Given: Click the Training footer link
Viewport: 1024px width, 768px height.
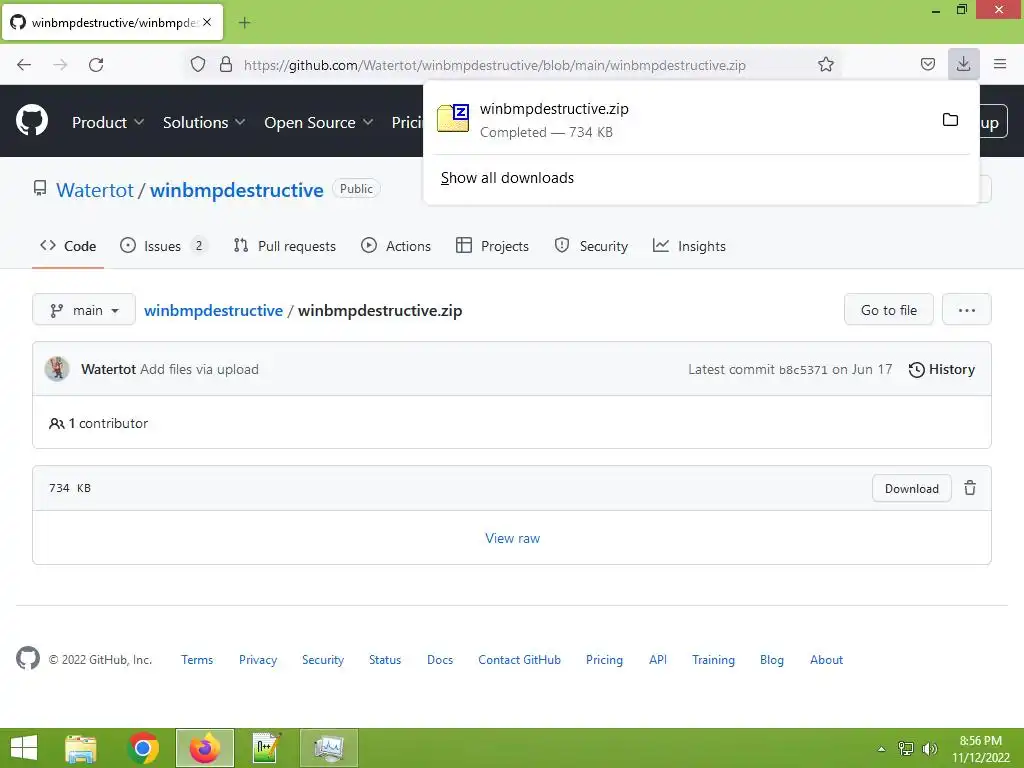Looking at the screenshot, I should click(x=713, y=660).
